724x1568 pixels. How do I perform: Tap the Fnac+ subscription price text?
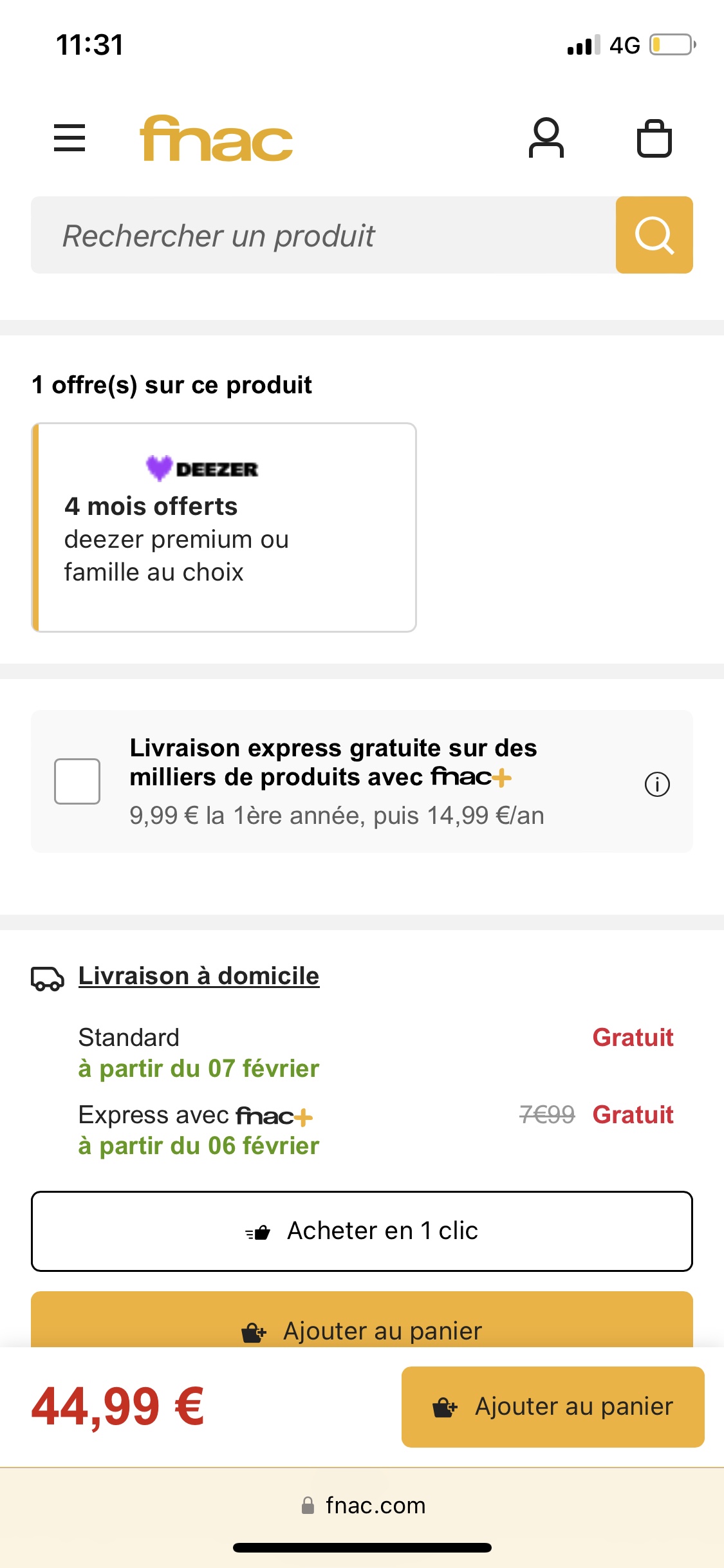[x=337, y=816]
